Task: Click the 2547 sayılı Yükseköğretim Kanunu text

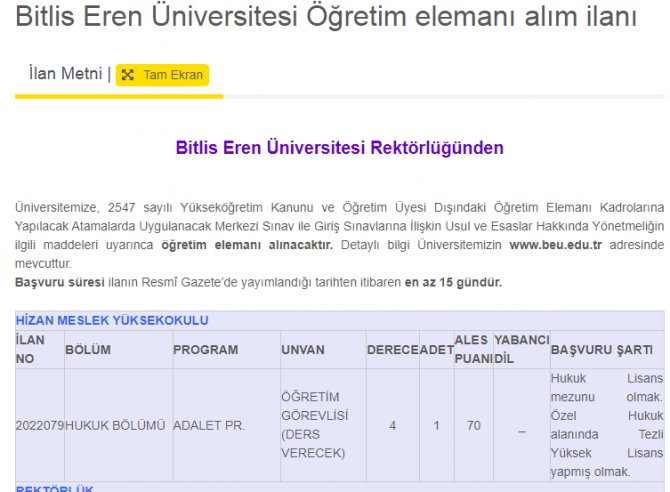Action: point(211,207)
